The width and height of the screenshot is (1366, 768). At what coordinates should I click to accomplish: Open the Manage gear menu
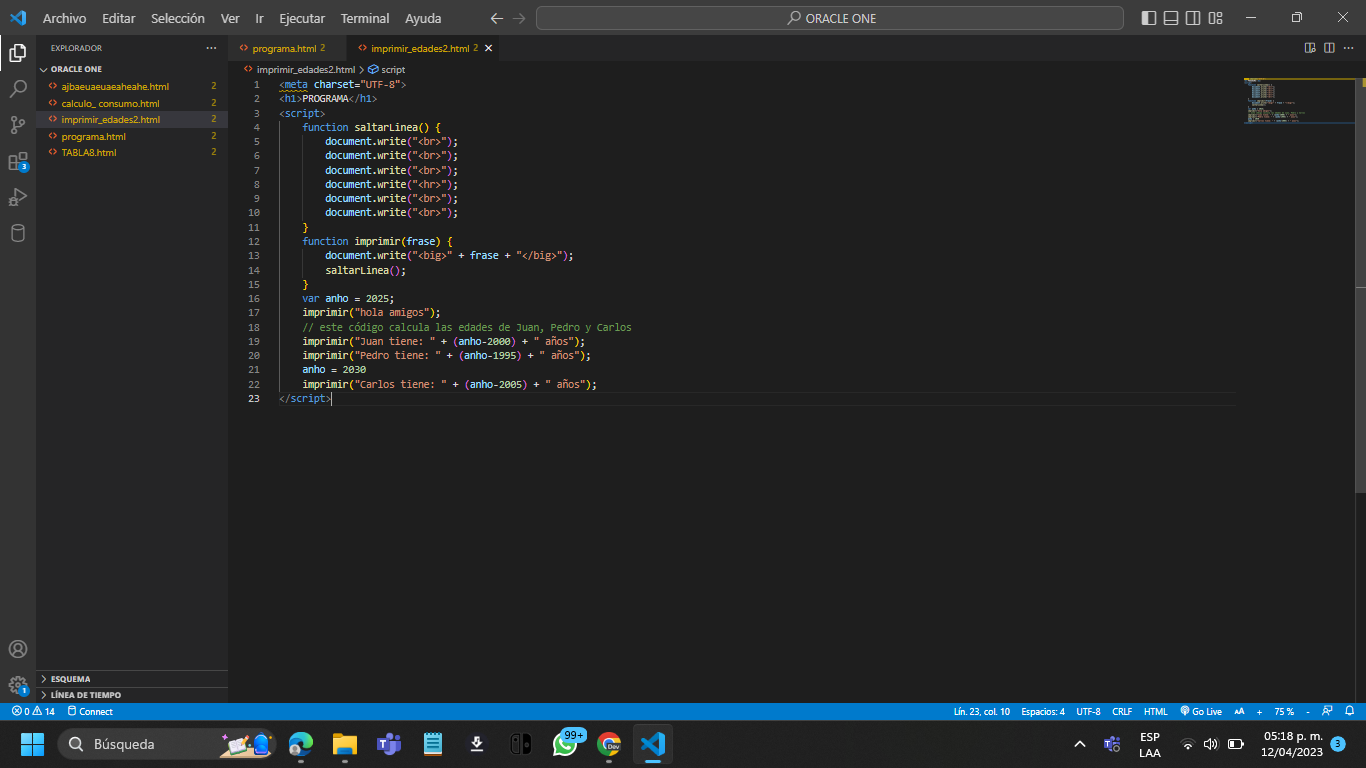18,685
